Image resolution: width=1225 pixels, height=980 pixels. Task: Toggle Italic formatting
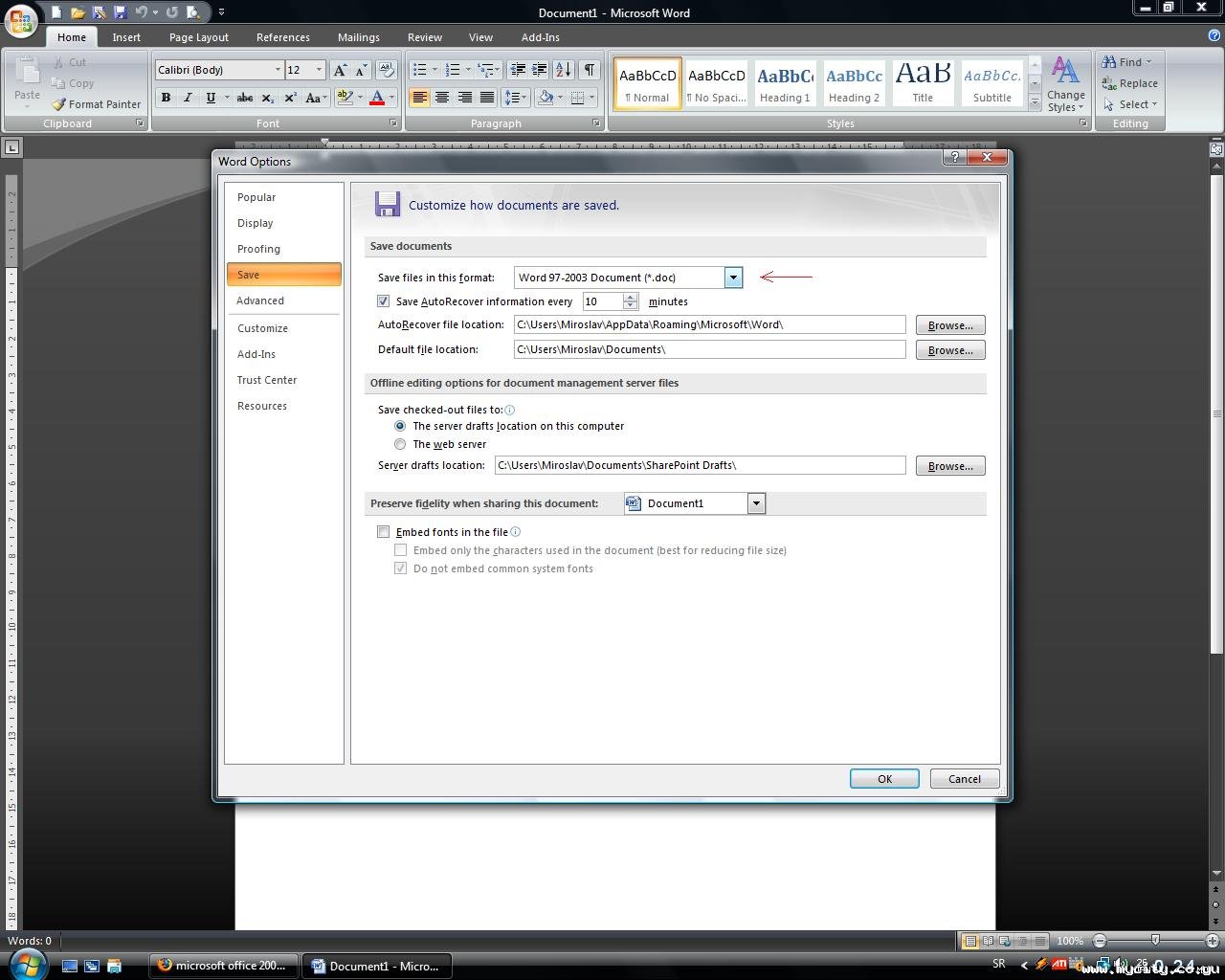[188, 98]
